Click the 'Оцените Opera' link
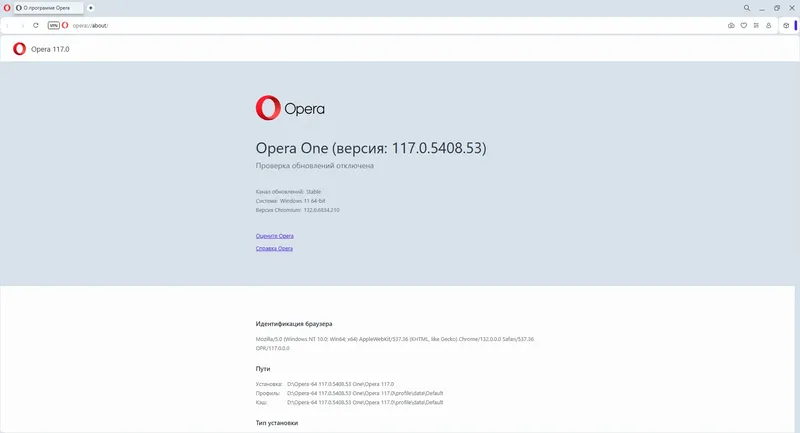Viewport: 800px width, 433px height. 274,236
